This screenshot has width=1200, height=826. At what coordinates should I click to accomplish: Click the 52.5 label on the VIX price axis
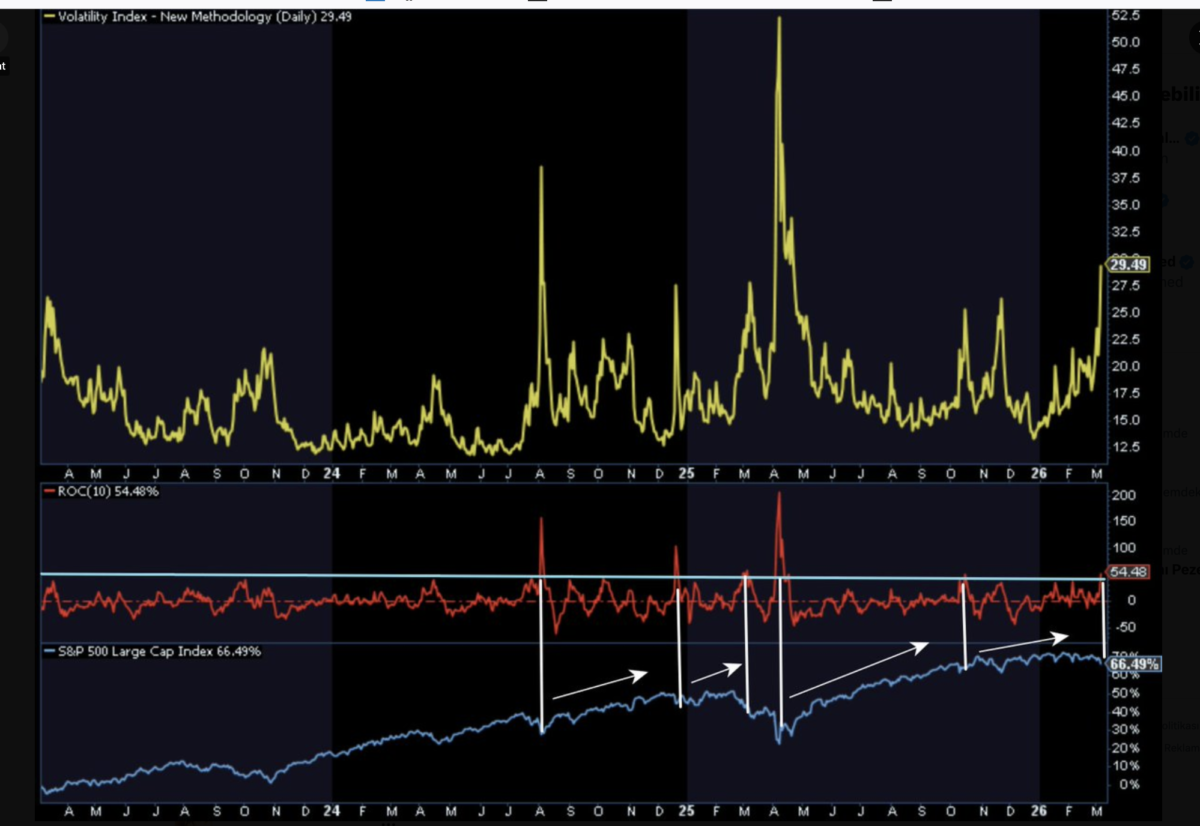coord(1125,16)
